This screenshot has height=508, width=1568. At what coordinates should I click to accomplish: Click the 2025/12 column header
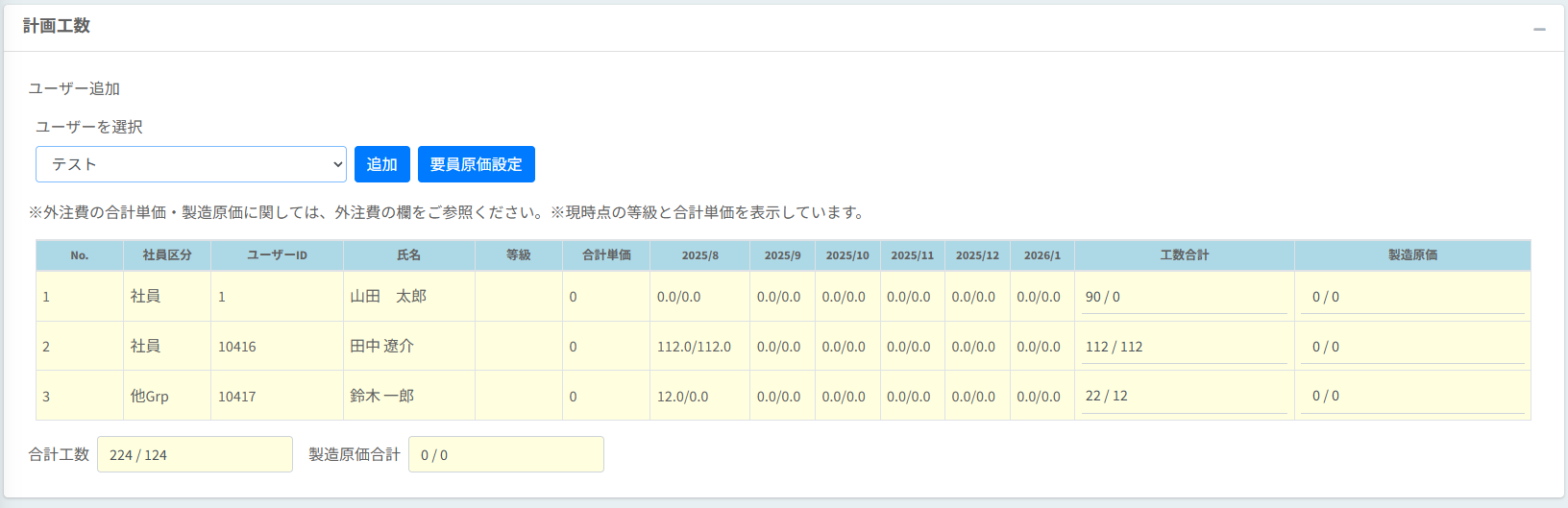click(977, 255)
